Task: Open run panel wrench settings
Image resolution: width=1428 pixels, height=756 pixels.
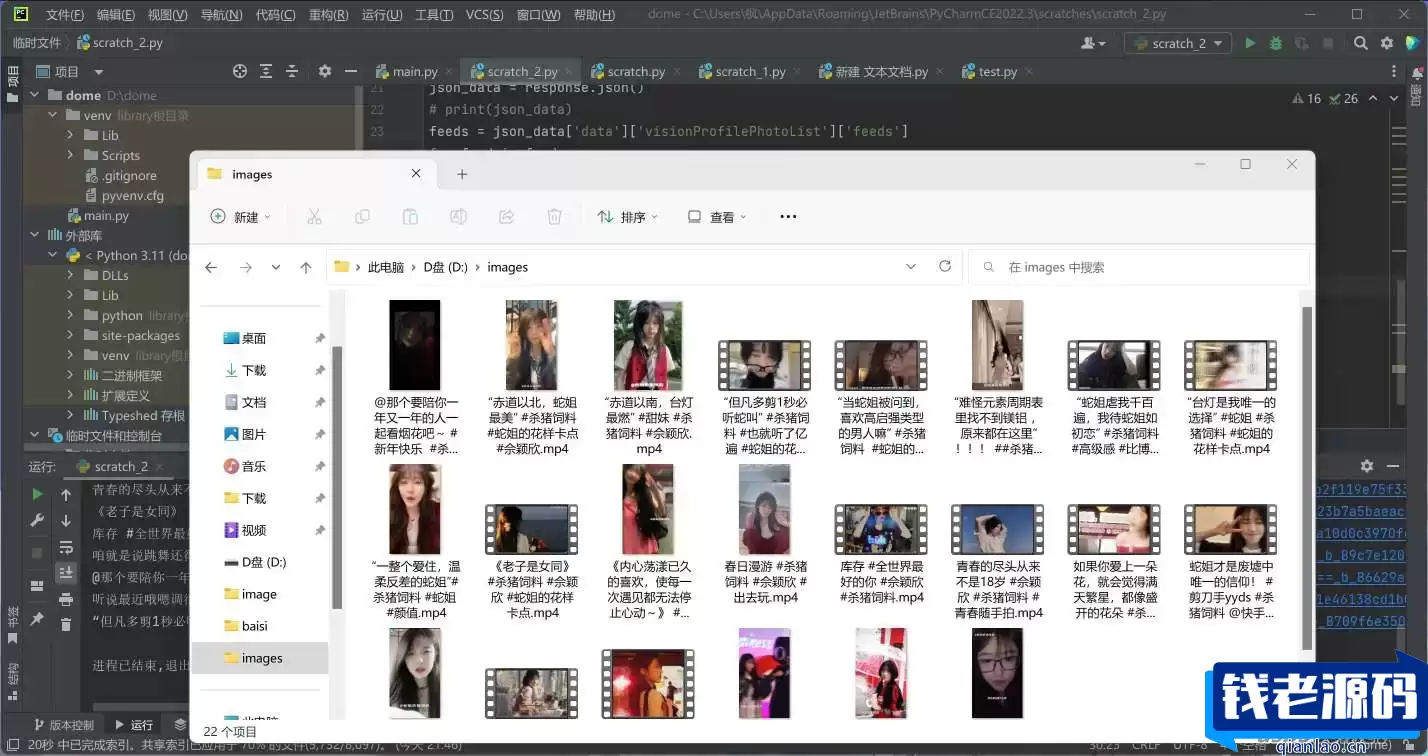Action: [37, 520]
